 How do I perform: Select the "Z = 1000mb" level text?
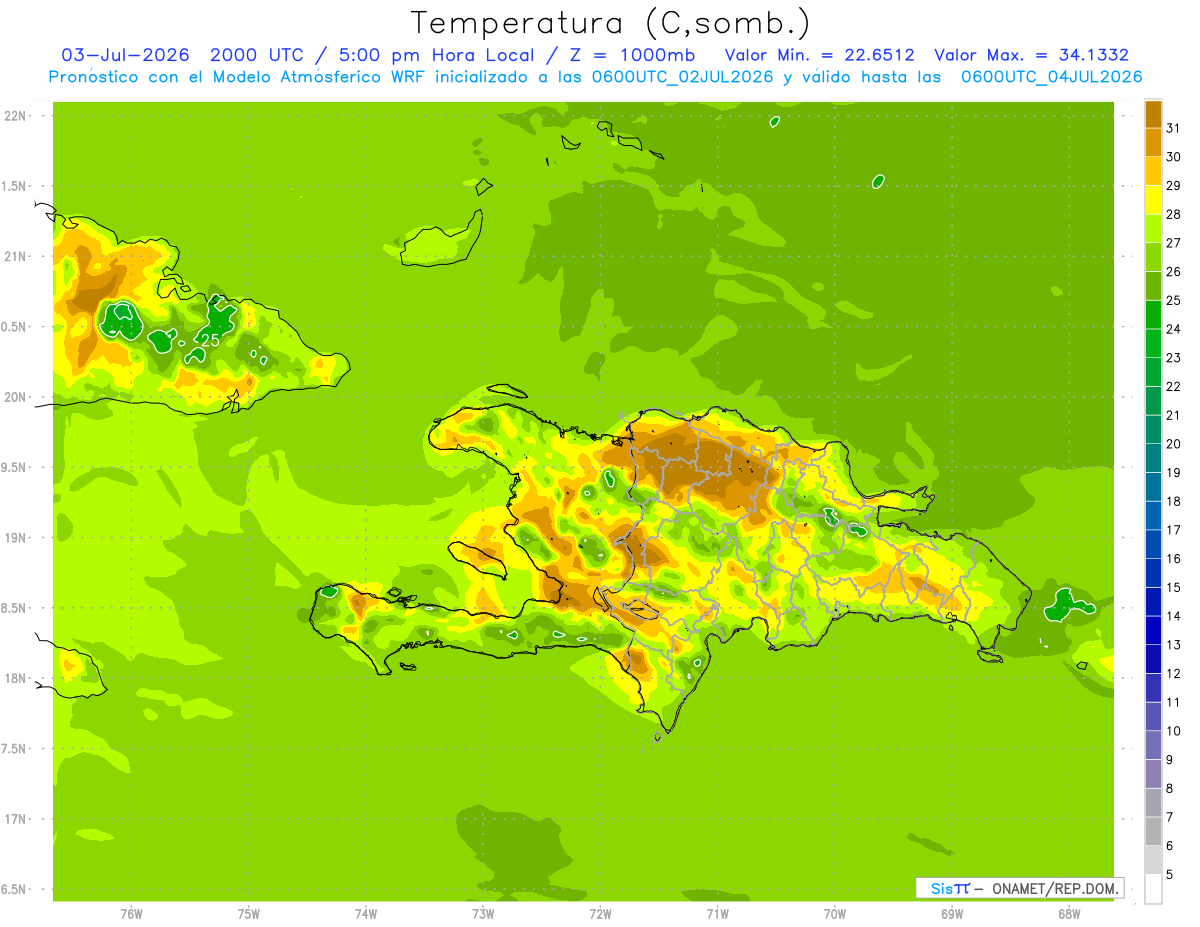[x=630, y=55]
